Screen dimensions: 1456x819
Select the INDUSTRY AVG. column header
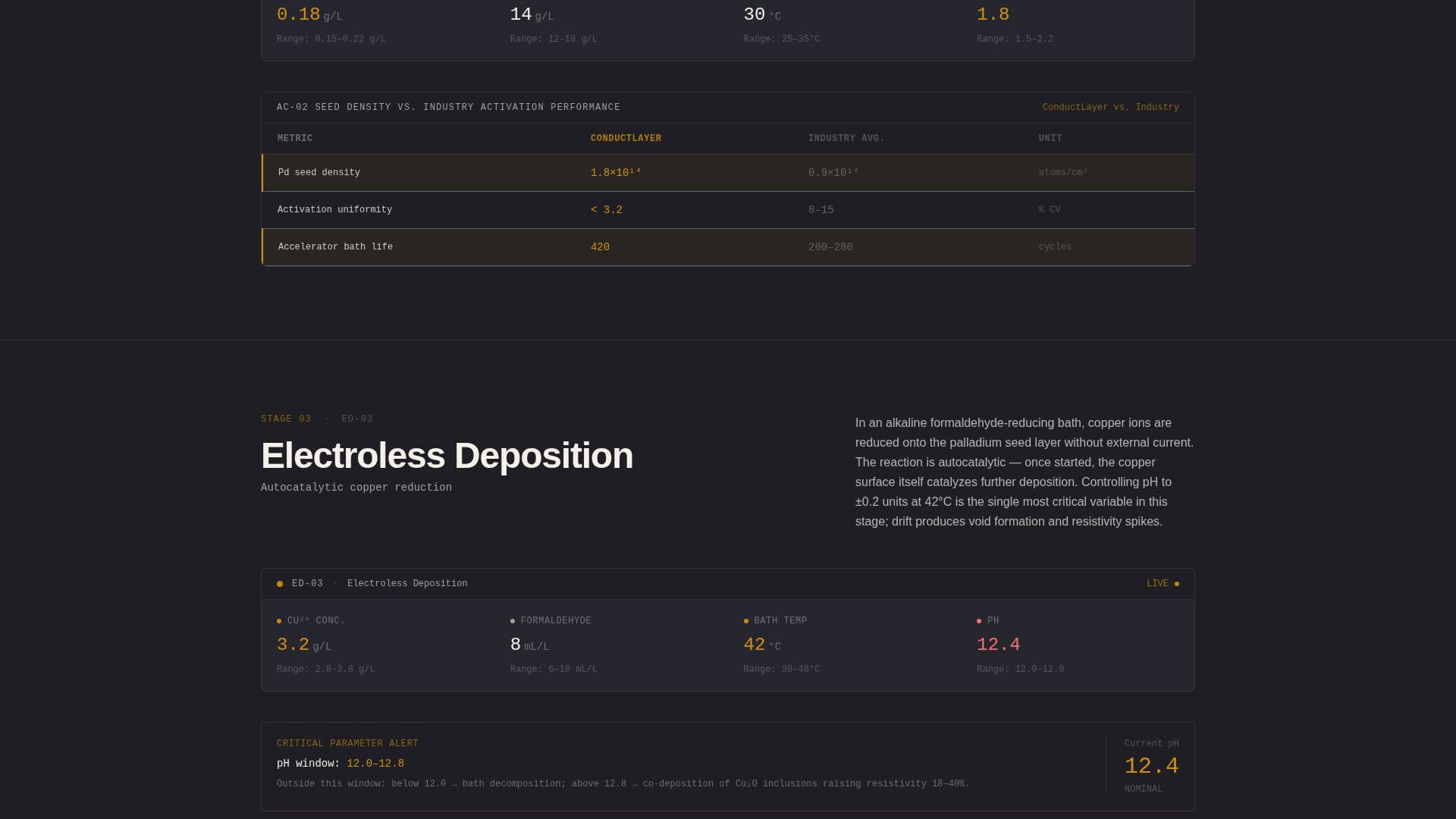(846, 138)
